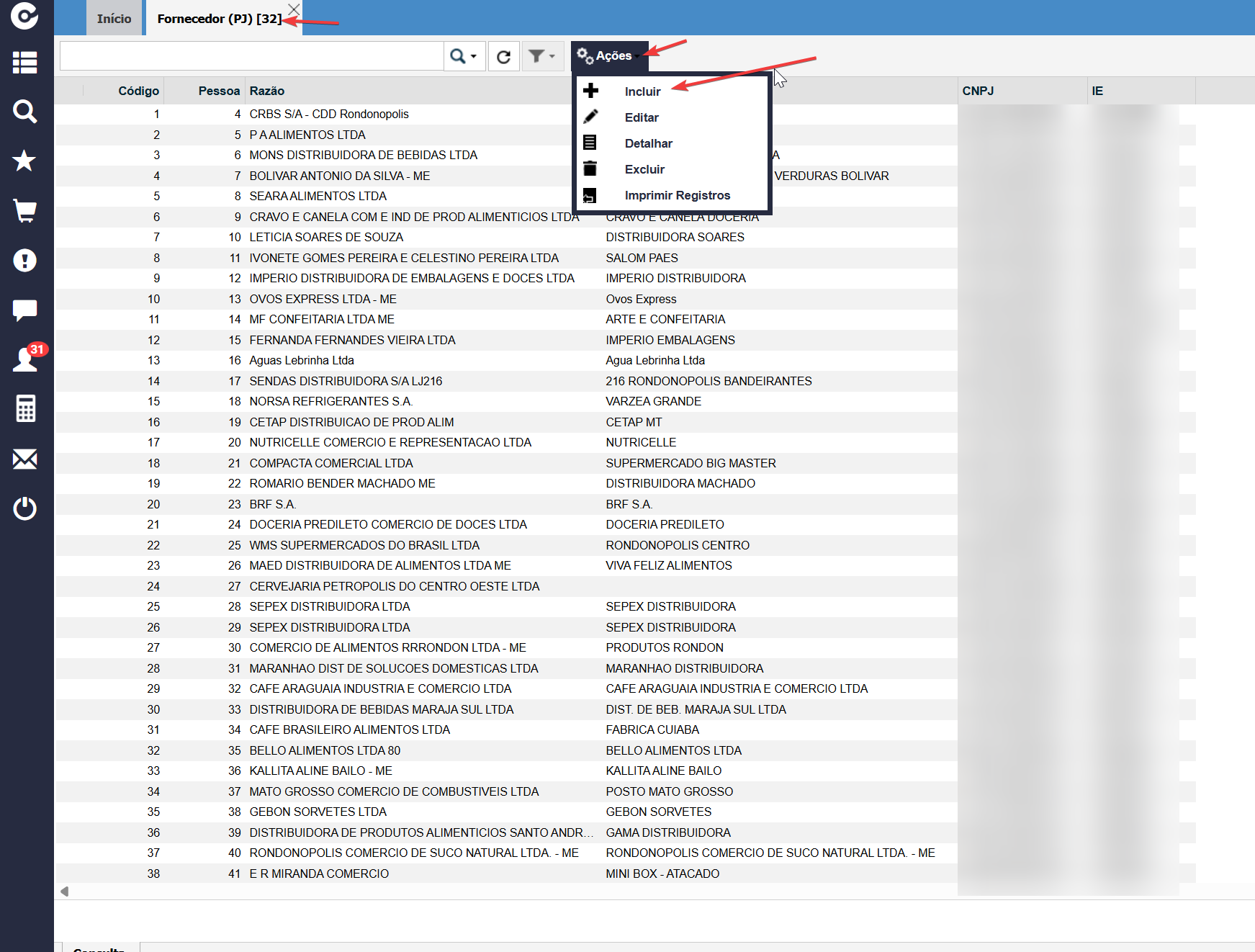The width and height of the screenshot is (1255, 952).
Task: Open the mail envelope icon in sidebar
Action: 25,459
